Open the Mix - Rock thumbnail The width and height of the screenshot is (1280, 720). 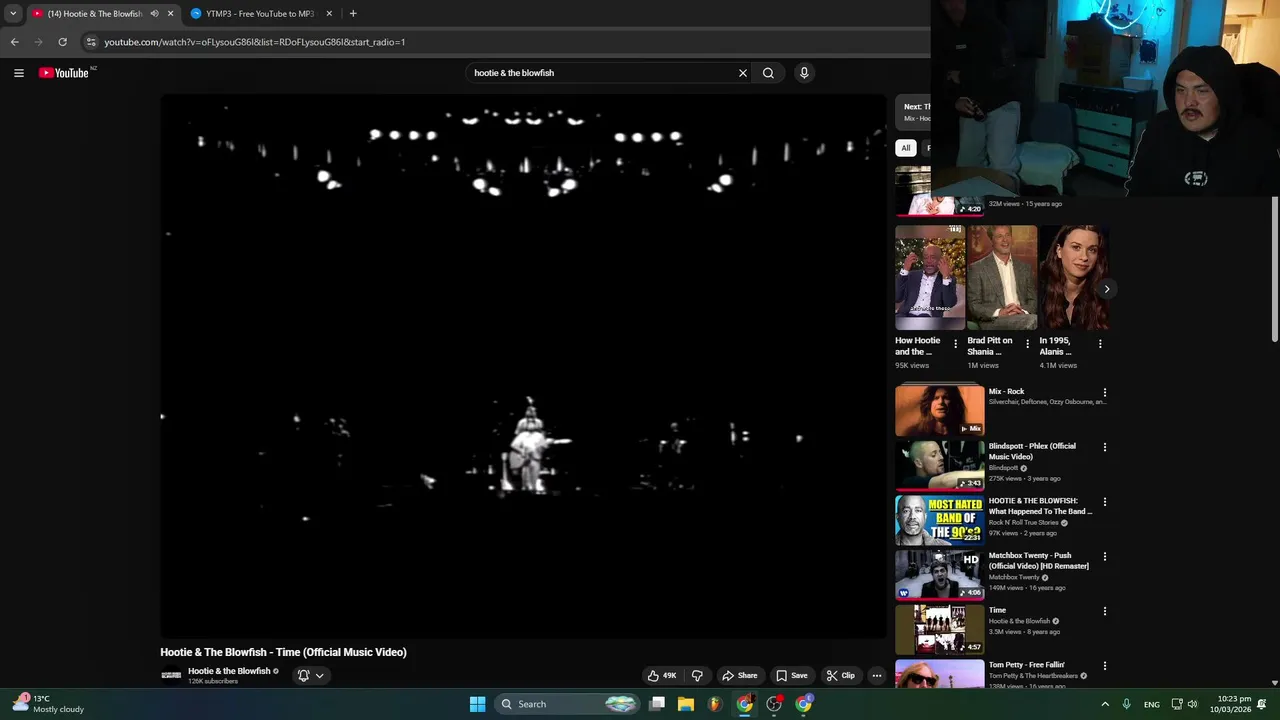tap(939, 410)
